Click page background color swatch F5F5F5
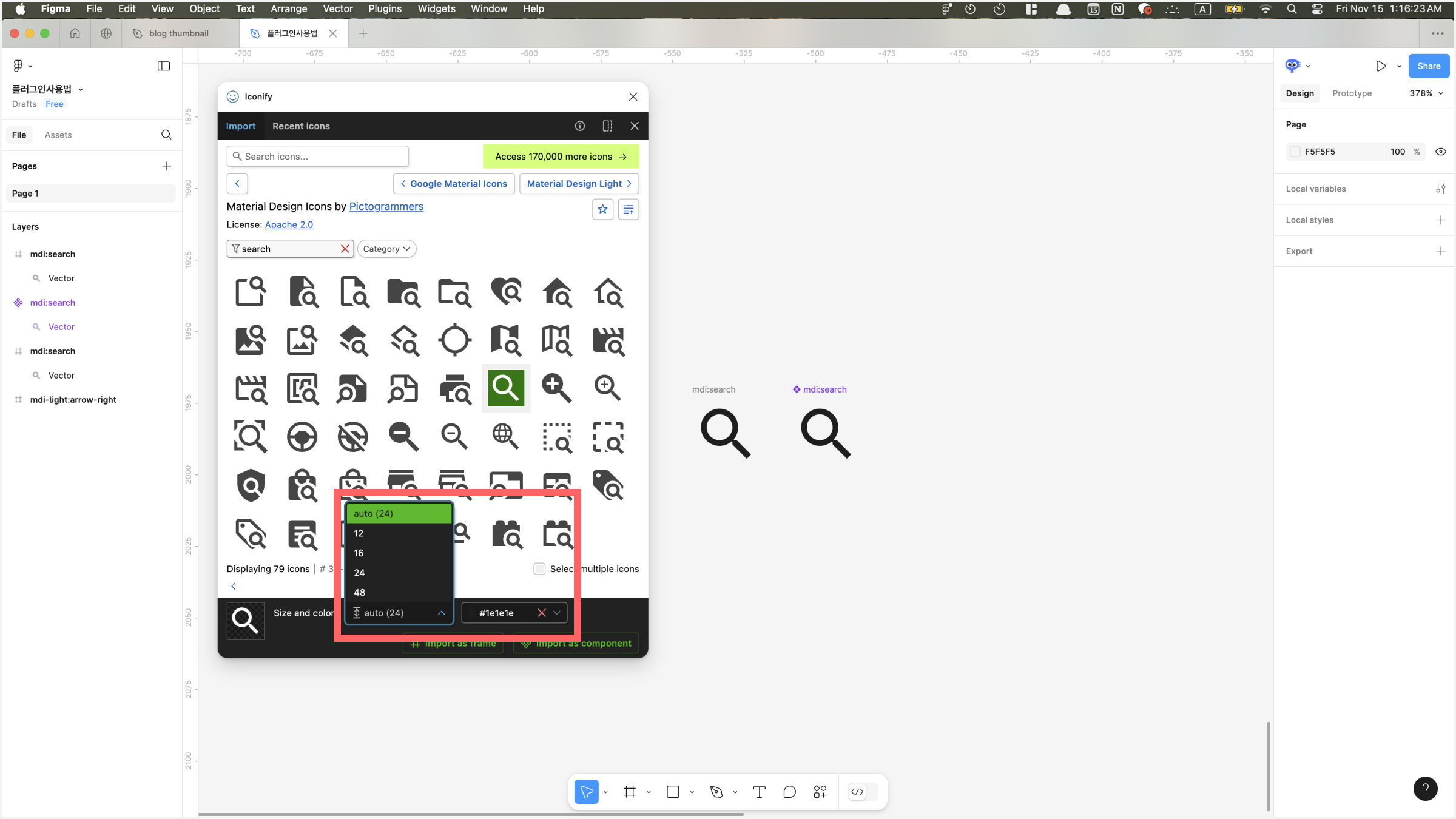Viewport: 1456px width, 819px height. pos(1295,152)
